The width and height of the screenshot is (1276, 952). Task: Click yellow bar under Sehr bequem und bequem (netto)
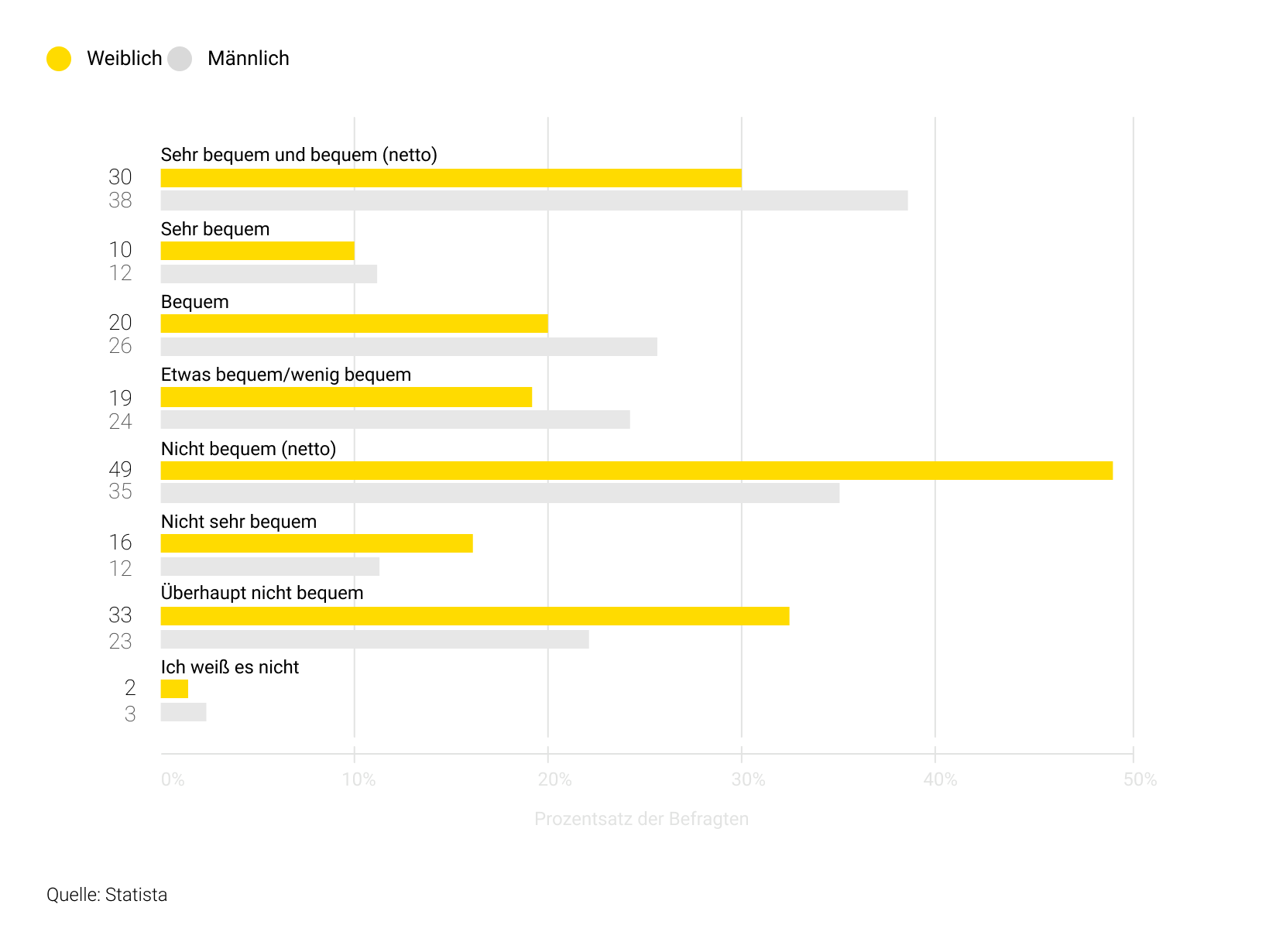point(451,178)
